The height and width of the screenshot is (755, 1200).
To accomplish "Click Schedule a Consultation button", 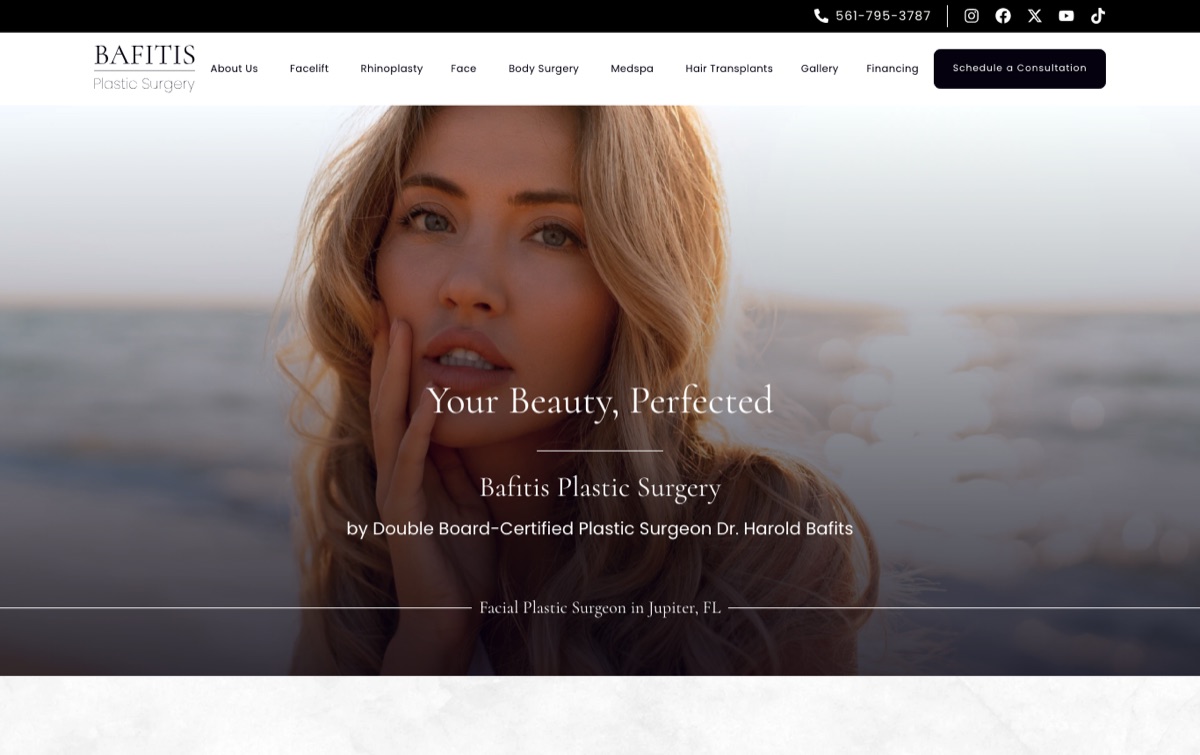I will coord(1019,68).
